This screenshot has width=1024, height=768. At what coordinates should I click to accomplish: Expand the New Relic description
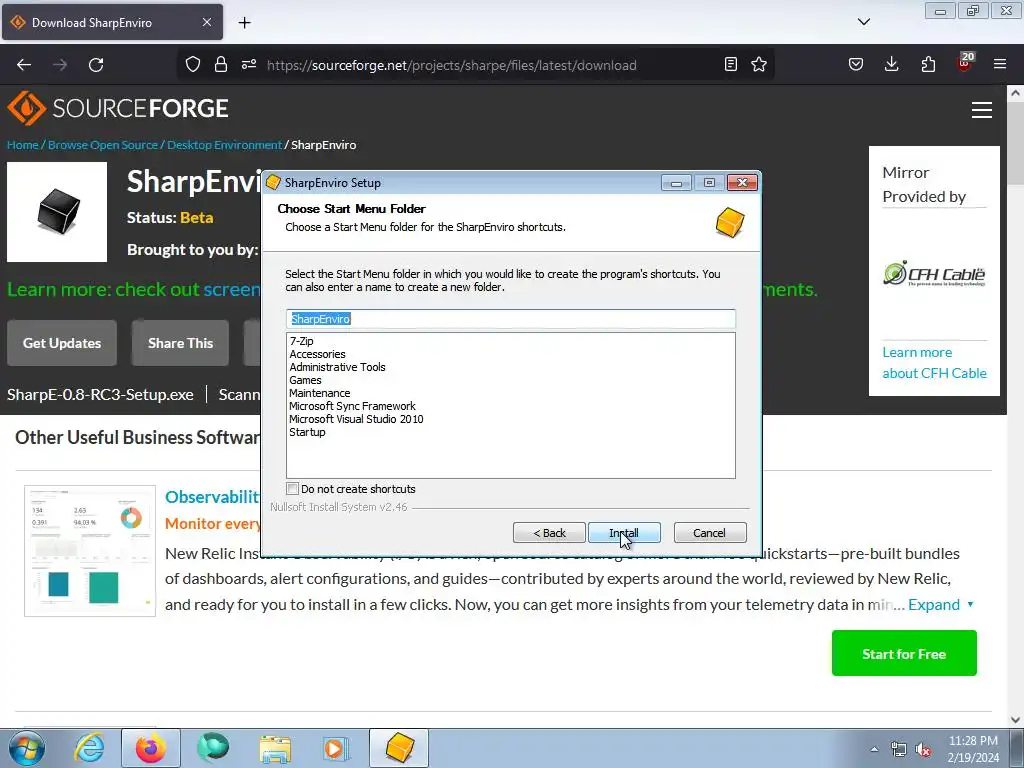[940, 605]
